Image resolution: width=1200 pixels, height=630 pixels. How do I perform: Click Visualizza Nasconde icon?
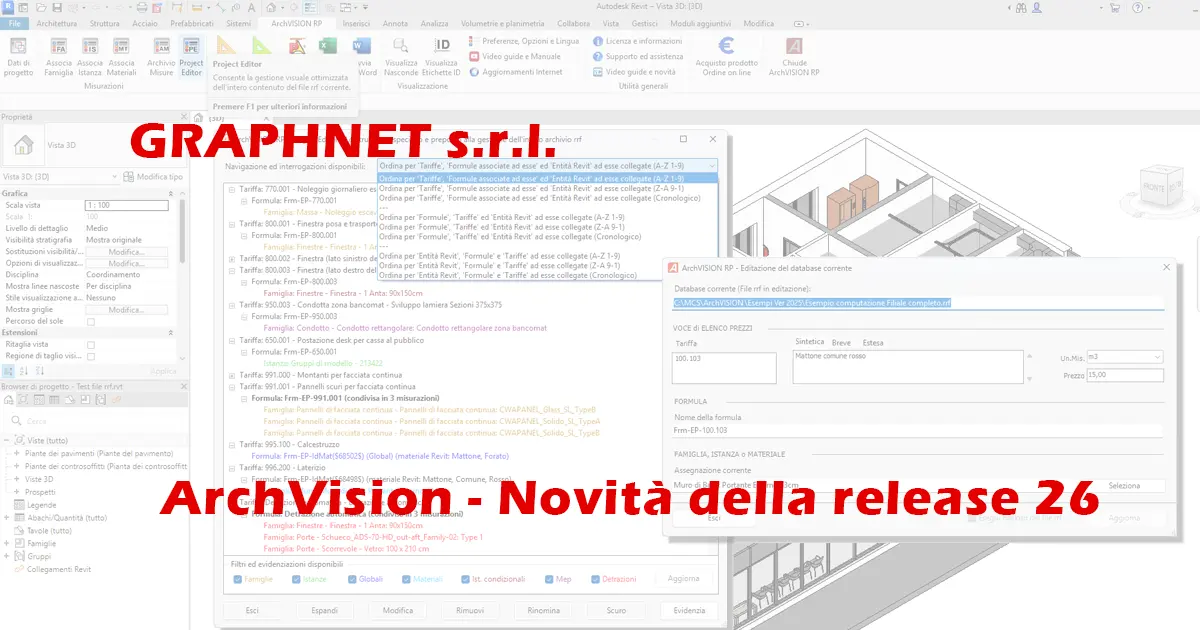click(401, 46)
